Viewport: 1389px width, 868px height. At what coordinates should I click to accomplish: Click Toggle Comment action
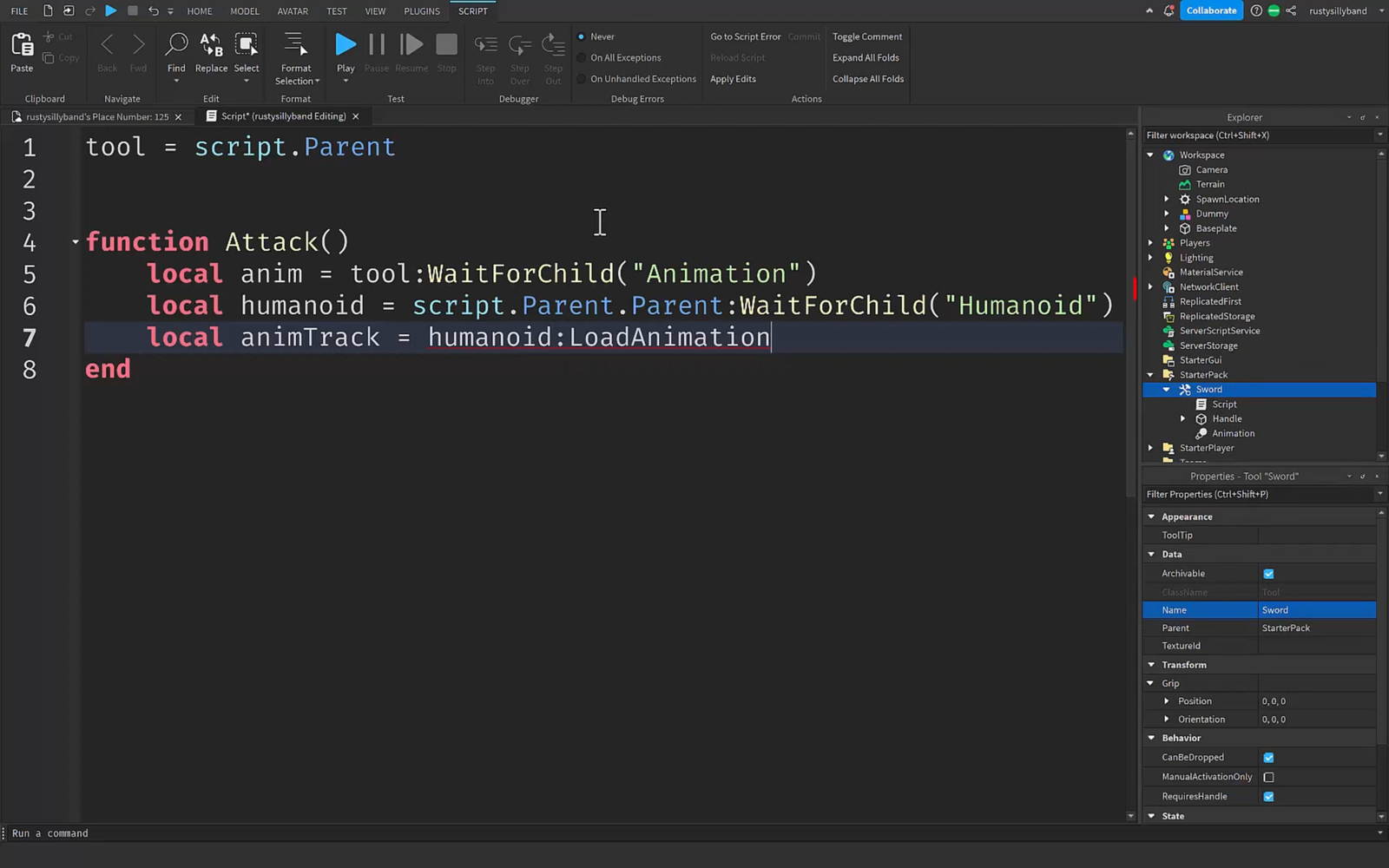tap(866, 36)
